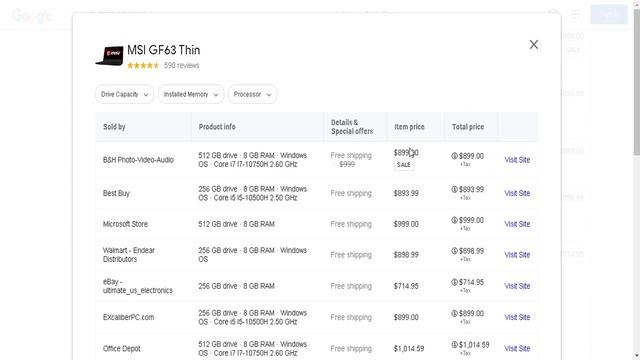Select the Office Depot seller name
This screenshot has width=640, height=360.
[122, 349]
